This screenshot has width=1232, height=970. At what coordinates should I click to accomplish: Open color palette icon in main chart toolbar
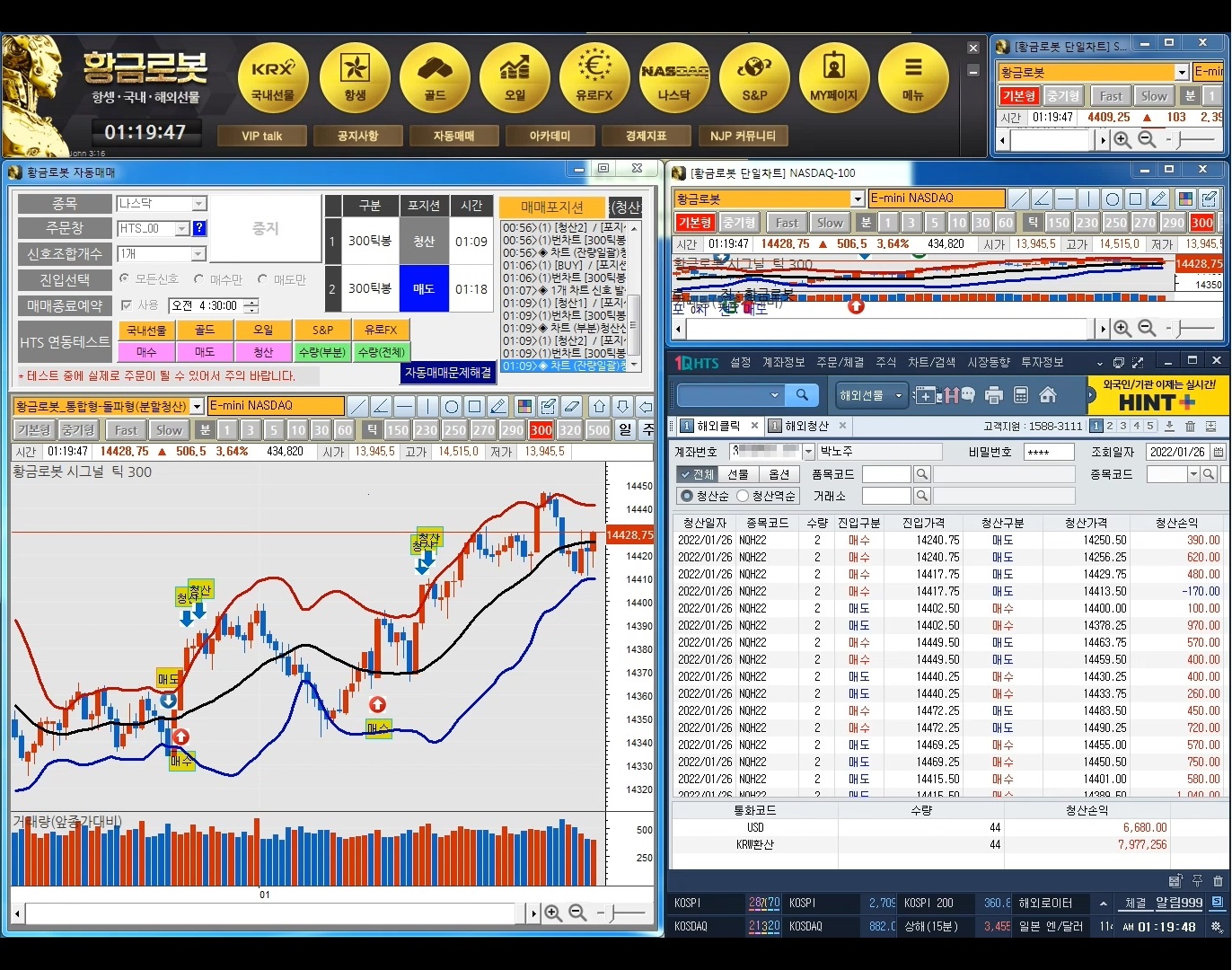pos(524,406)
